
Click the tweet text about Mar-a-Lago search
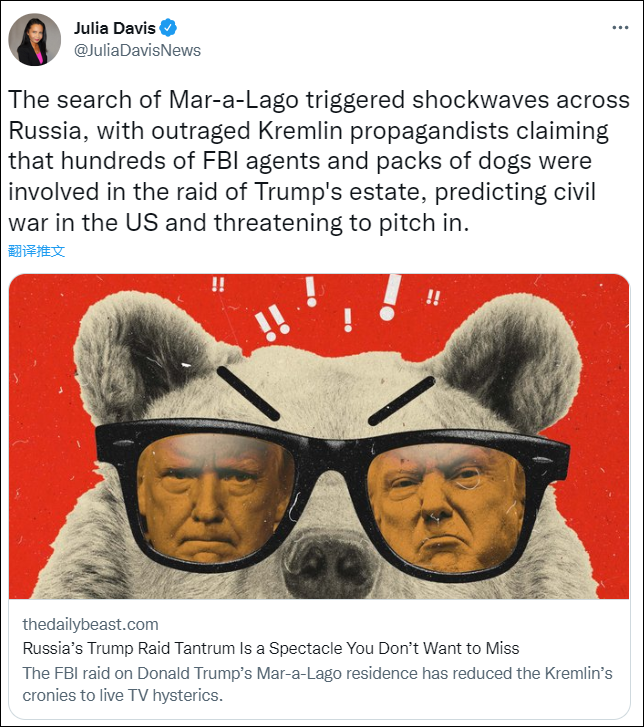coord(319,161)
